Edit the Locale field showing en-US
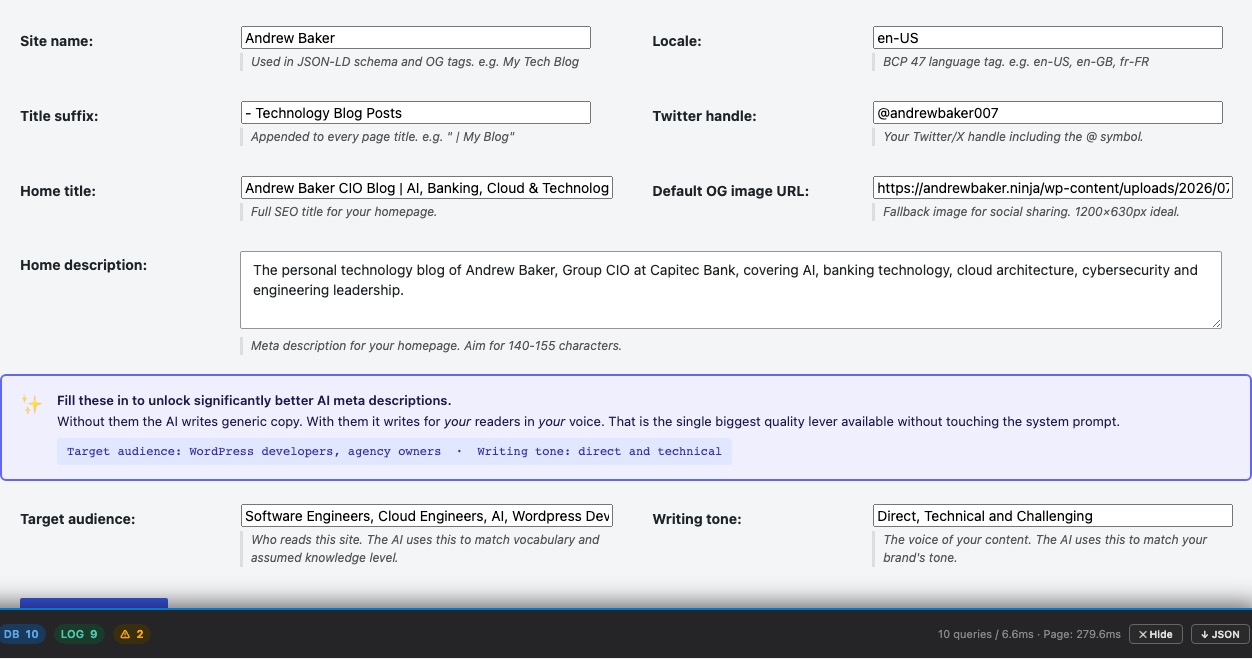The height and width of the screenshot is (659, 1252). 1047,38
